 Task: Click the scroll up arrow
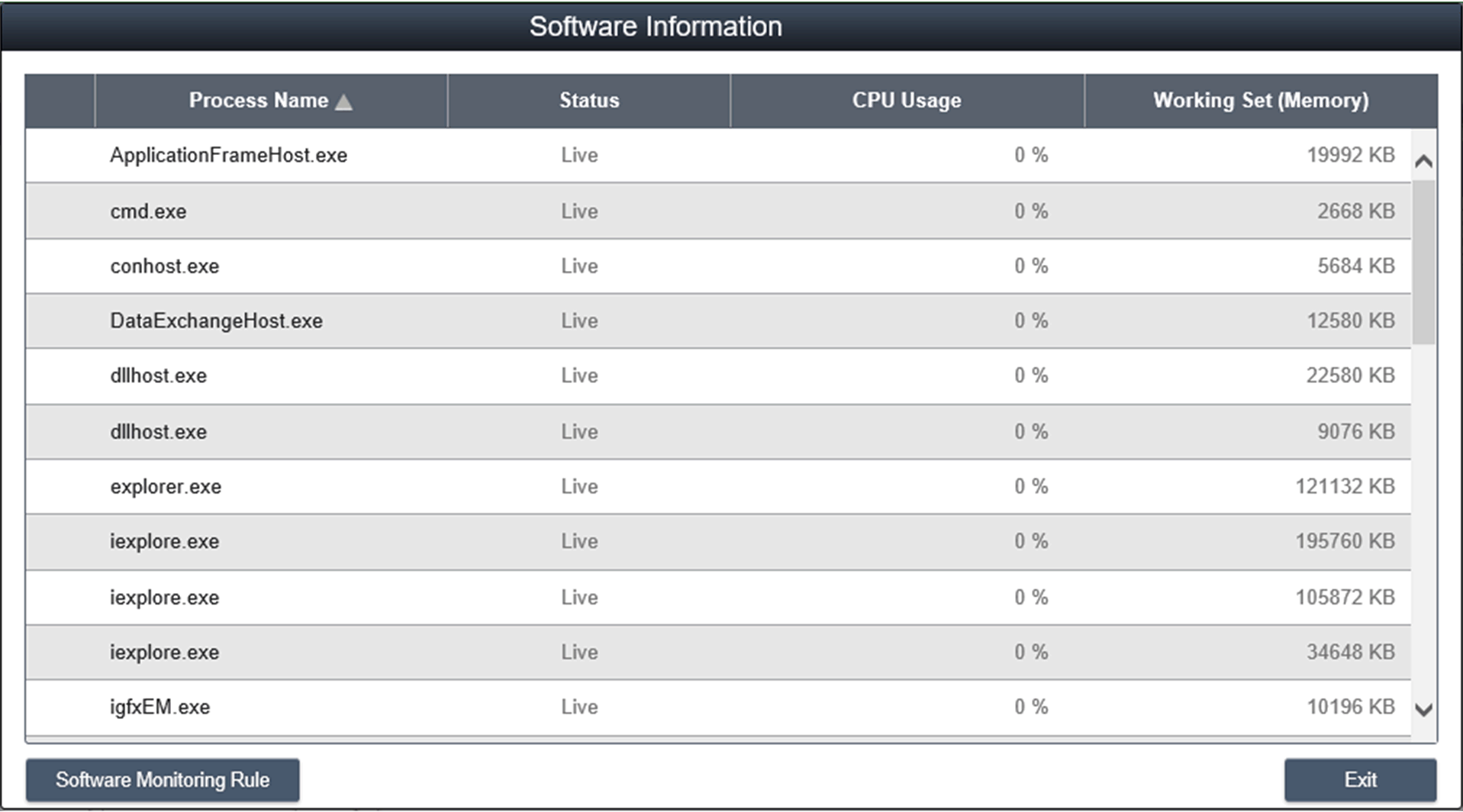[x=1423, y=162]
